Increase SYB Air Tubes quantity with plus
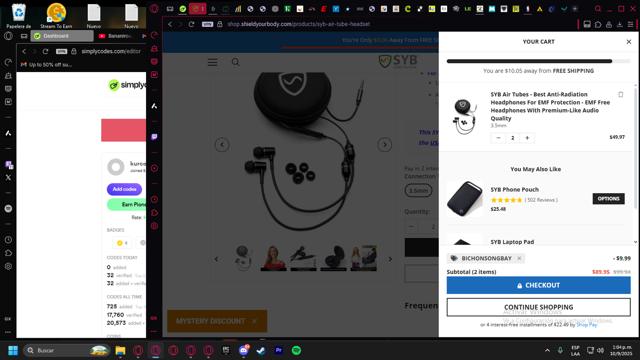 (x=527, y=138)
